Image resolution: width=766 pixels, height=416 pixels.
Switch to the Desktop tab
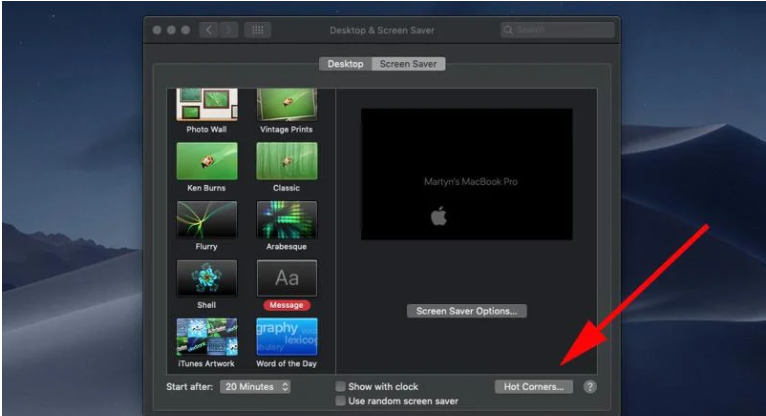pyautogui.click(x=345, y=64)
